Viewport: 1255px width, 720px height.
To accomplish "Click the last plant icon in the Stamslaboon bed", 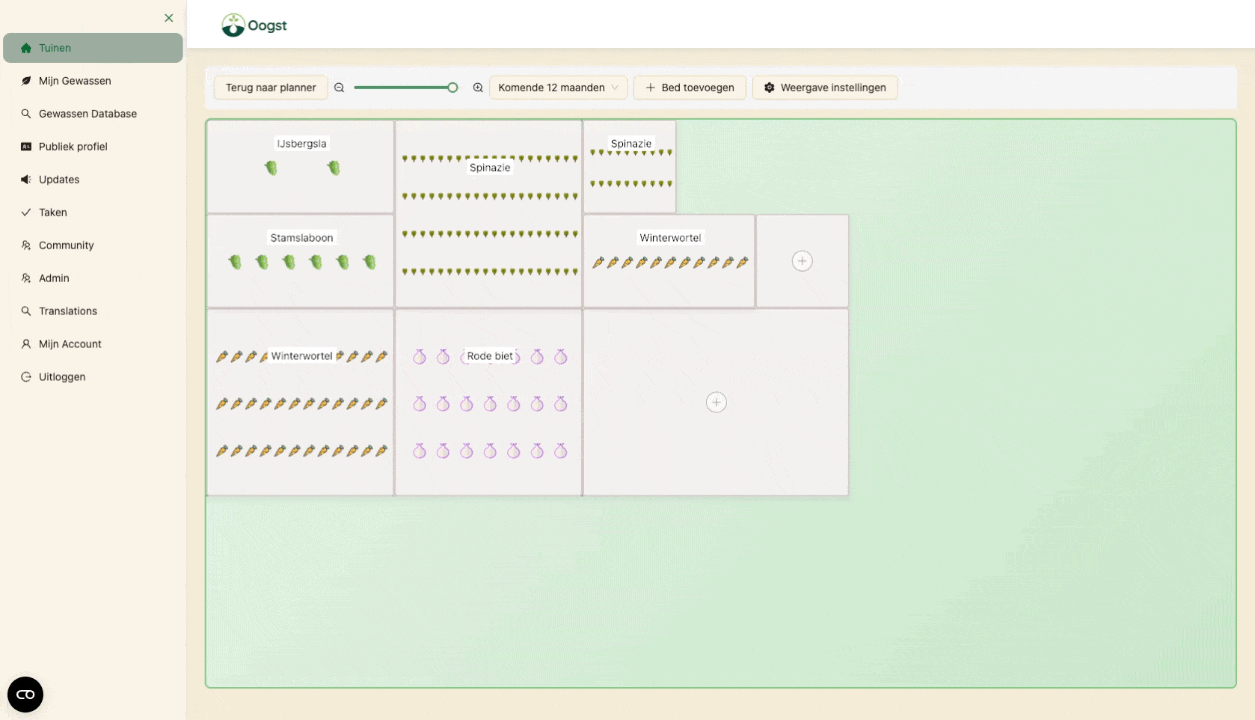I will pyautogui.click(x=369, y=262).
